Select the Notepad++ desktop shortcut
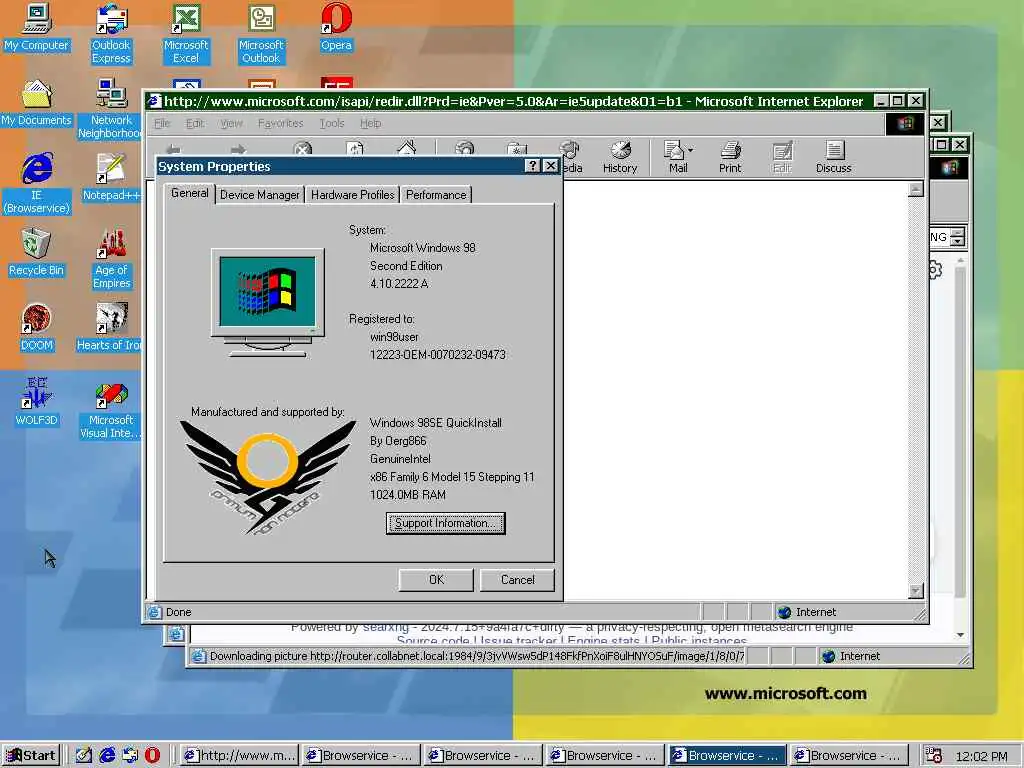This screenshot has height=768, width=1024. [x=111, y=178]
